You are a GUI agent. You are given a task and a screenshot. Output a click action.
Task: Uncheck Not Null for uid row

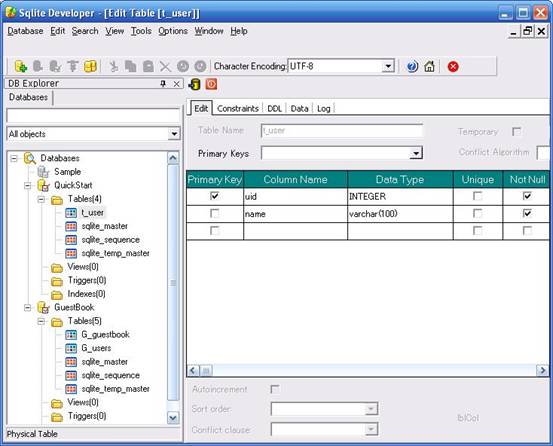coord(527,196)
